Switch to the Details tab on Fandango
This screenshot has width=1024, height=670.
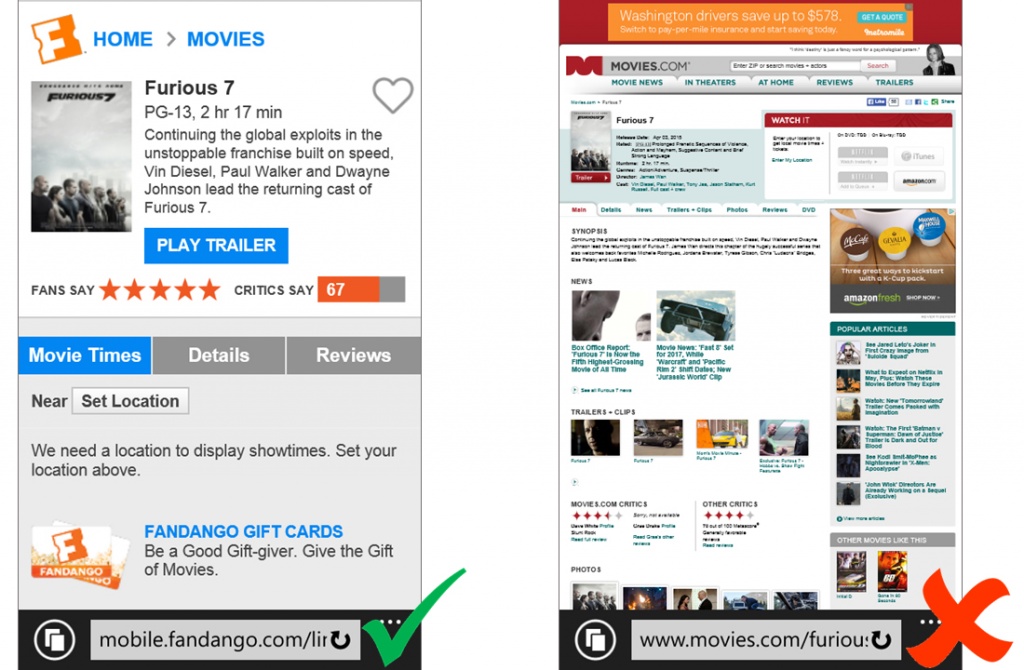219,355
